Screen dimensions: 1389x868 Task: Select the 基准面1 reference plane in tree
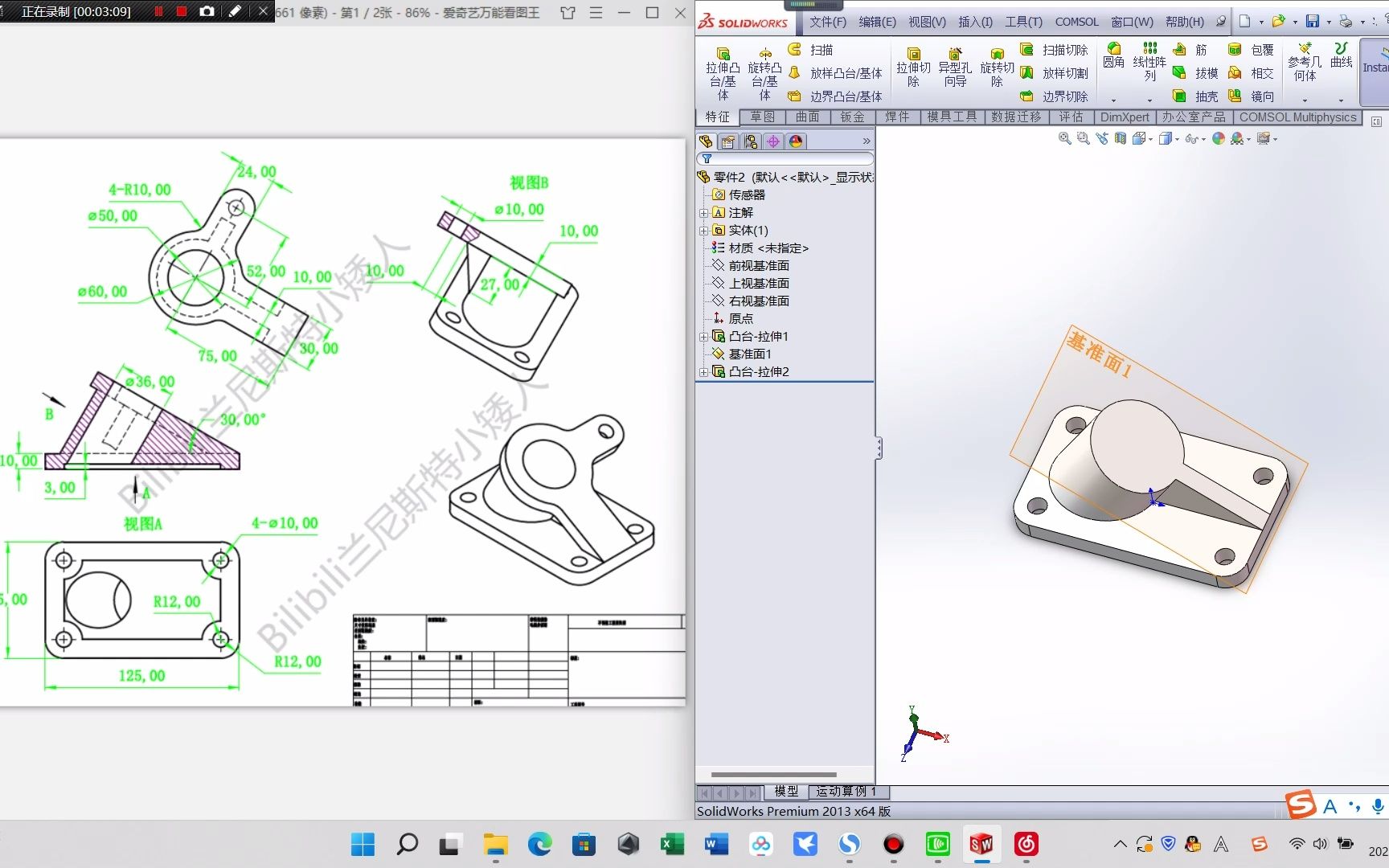[752, 354]
